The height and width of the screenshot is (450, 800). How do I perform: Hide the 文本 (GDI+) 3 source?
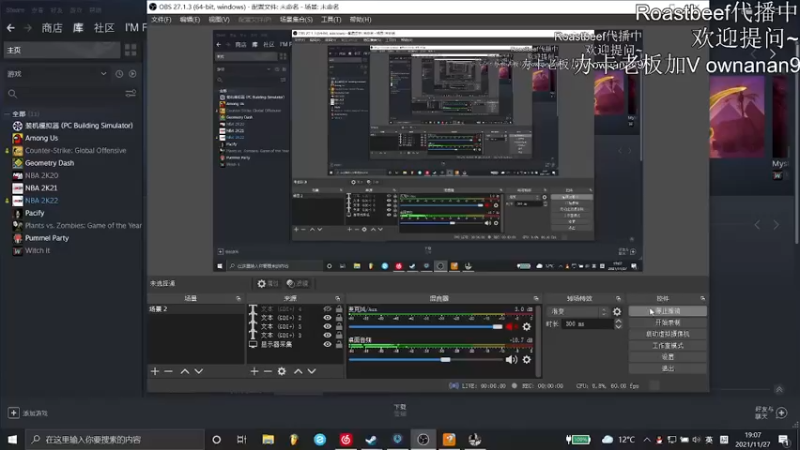pos(327,335)
